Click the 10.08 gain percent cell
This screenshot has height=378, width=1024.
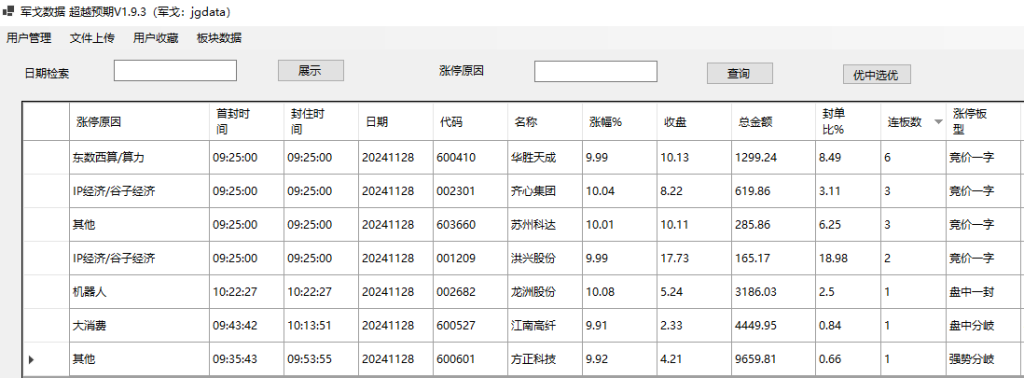pos(620,292)
